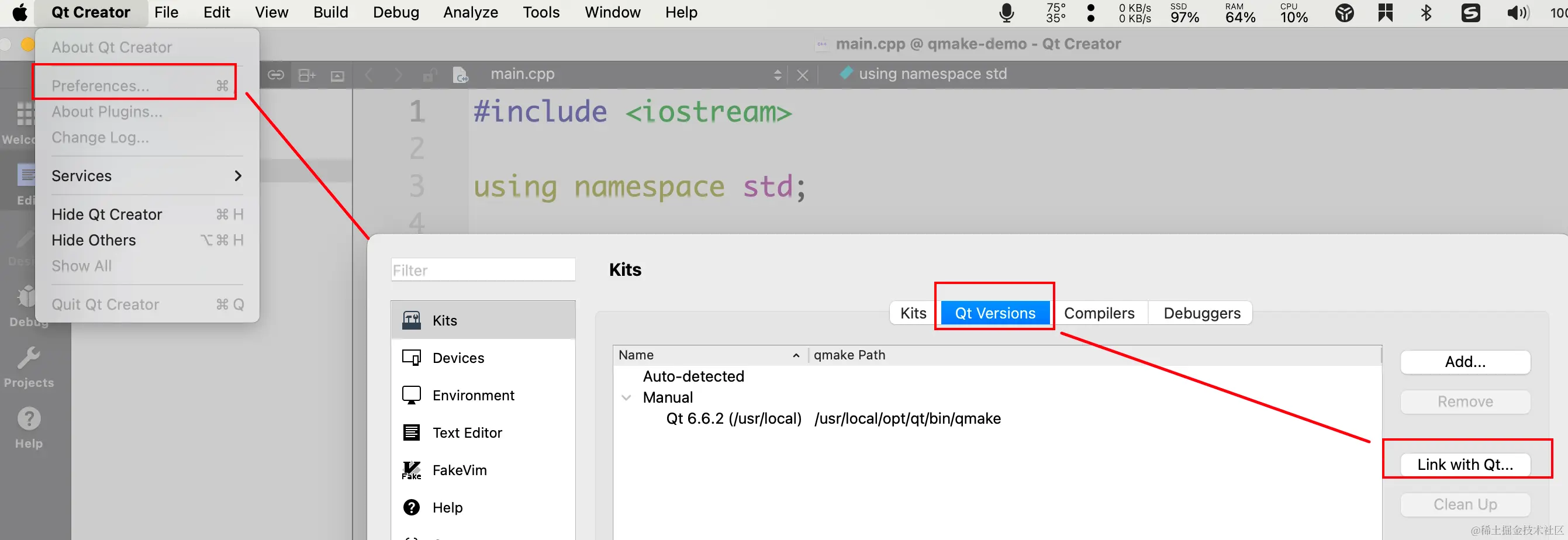Select the Help category icon in Preferences
This screenshot has height=540, width=1568.
click(x=412, y=507)
